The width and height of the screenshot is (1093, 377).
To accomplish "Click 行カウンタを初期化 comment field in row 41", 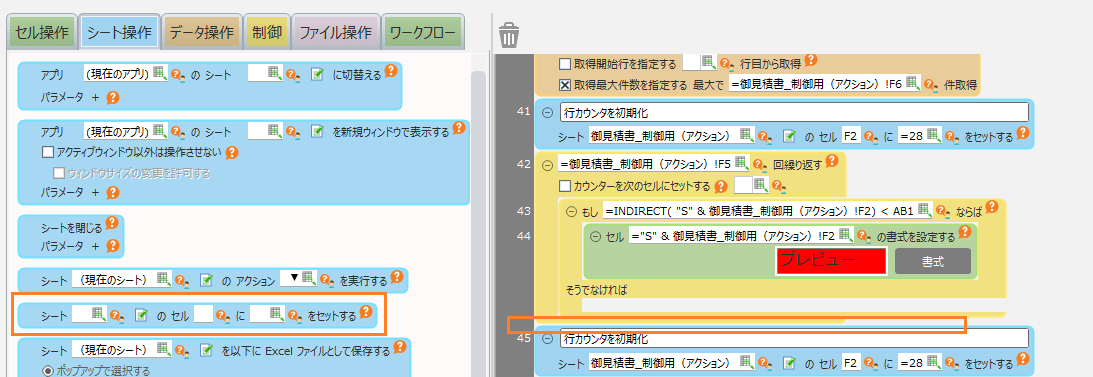I will (x=793, y=112).
